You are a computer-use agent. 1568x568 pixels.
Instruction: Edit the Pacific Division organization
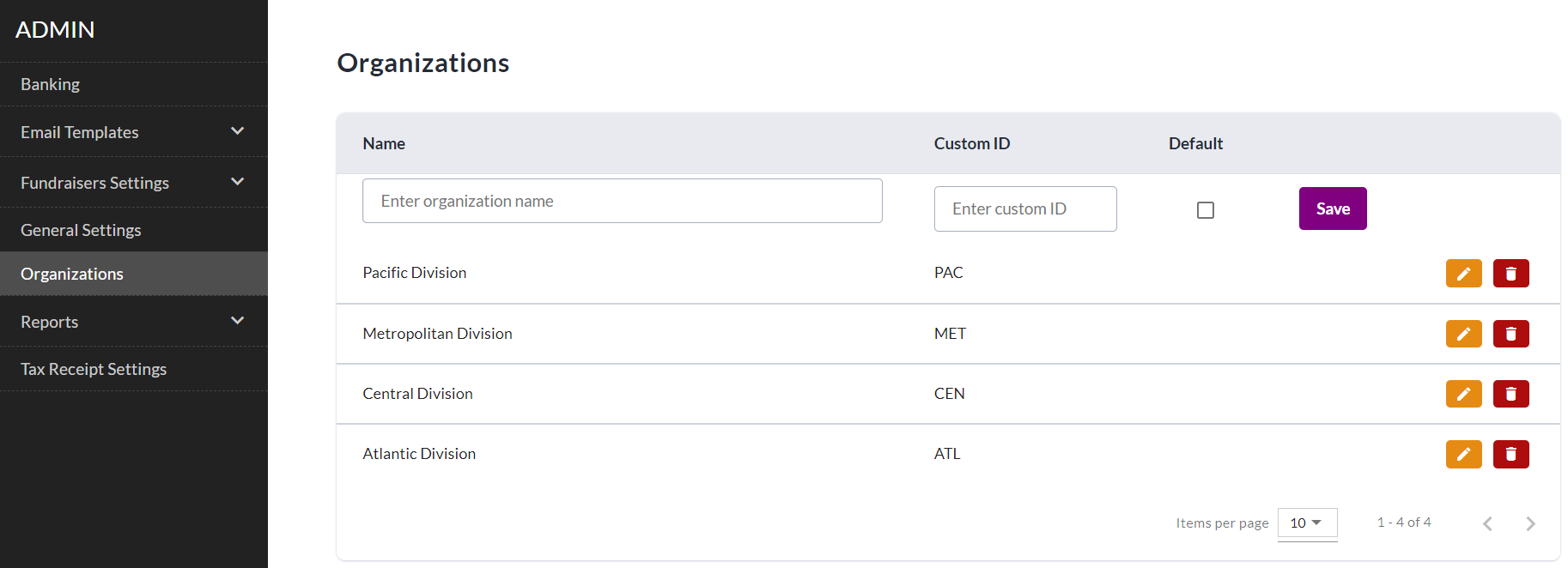(x=1463, y=274)
